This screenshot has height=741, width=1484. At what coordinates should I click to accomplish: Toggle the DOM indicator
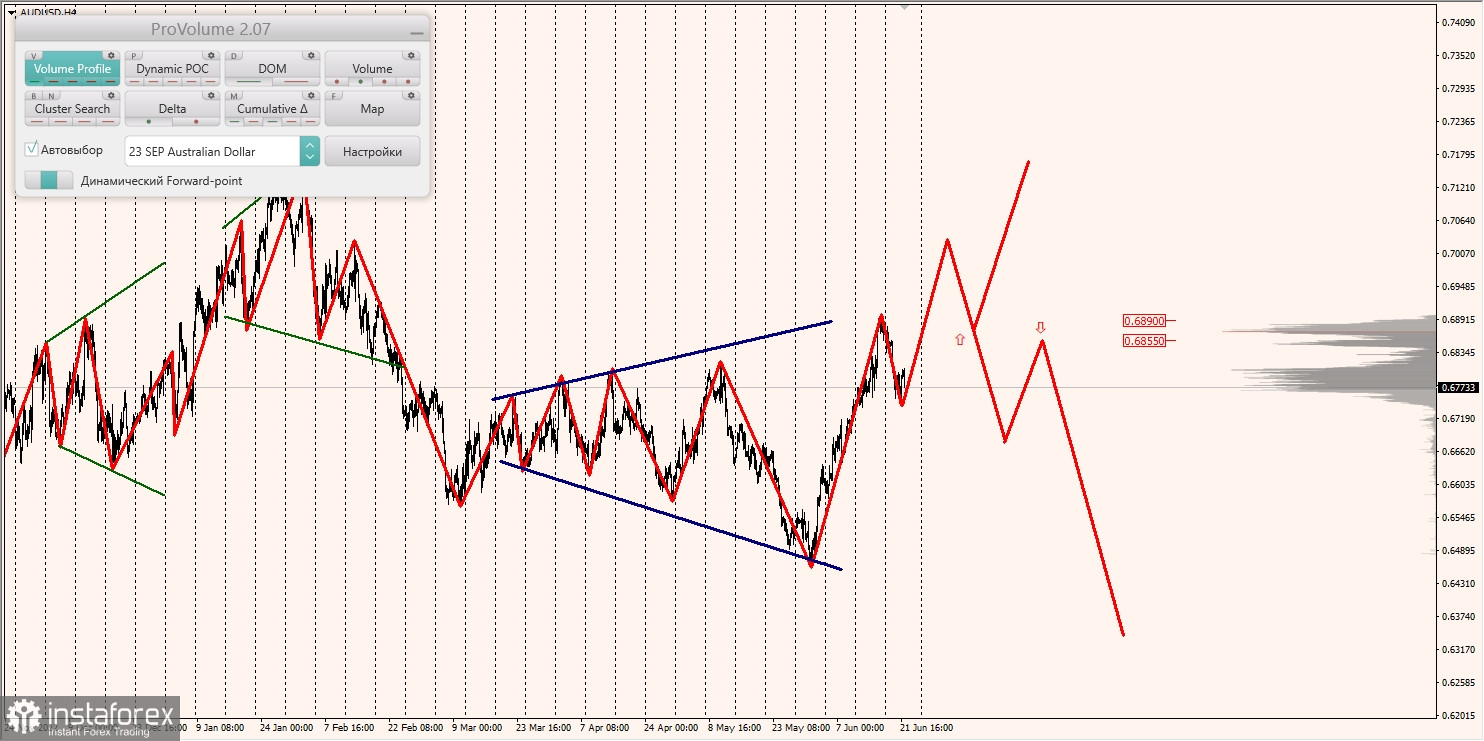pos(272,68)
